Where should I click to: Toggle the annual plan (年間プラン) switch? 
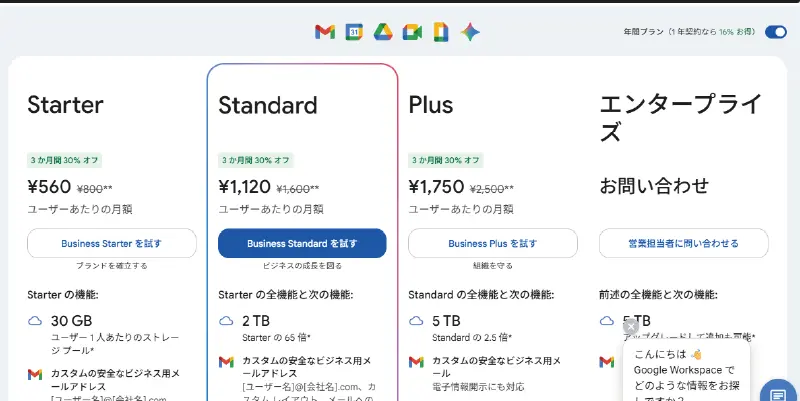tap(776, 32)
